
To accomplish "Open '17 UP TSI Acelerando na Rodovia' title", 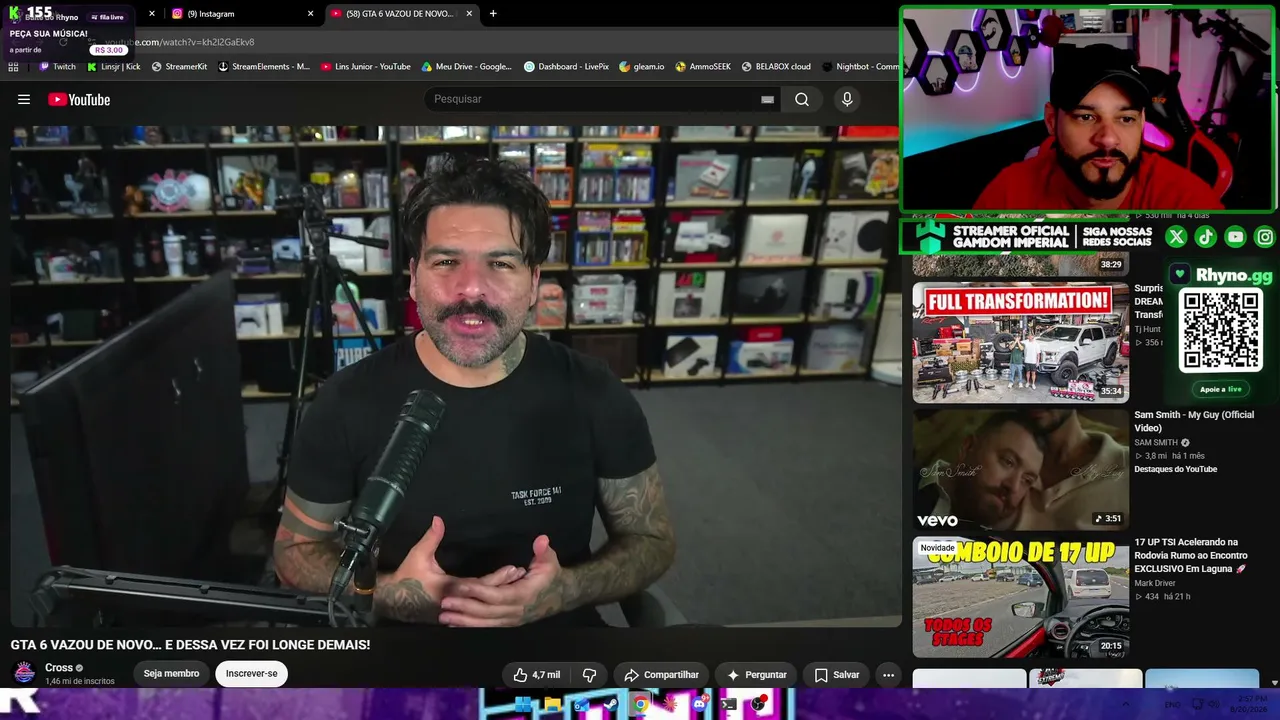I will [1191, 555].
